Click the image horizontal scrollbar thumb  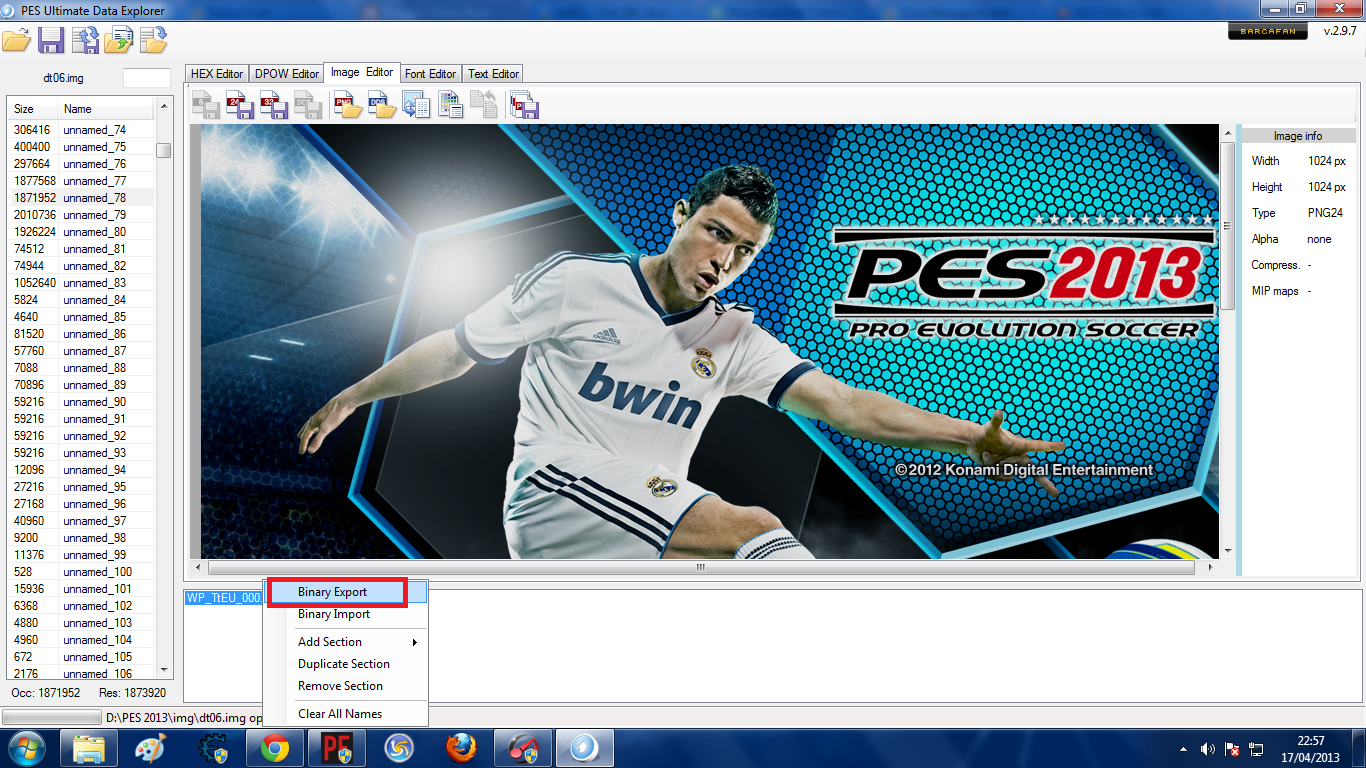[700, 567]
